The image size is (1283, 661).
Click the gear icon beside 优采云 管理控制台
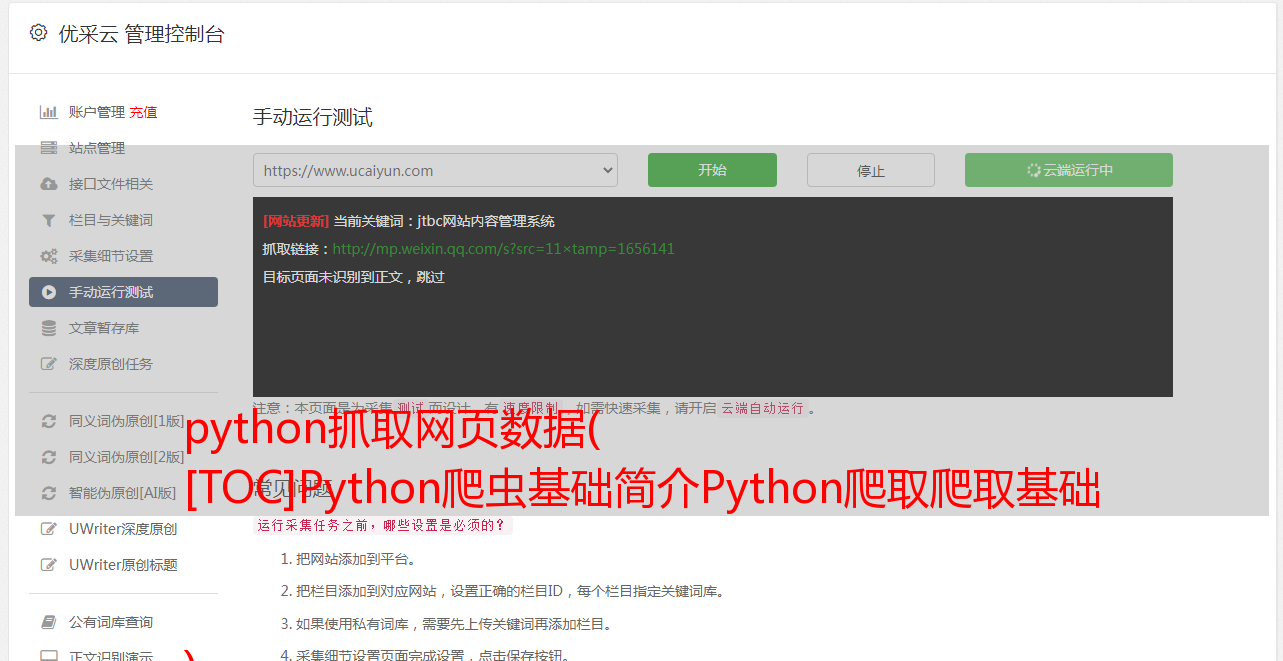click(x=38, y=33)
